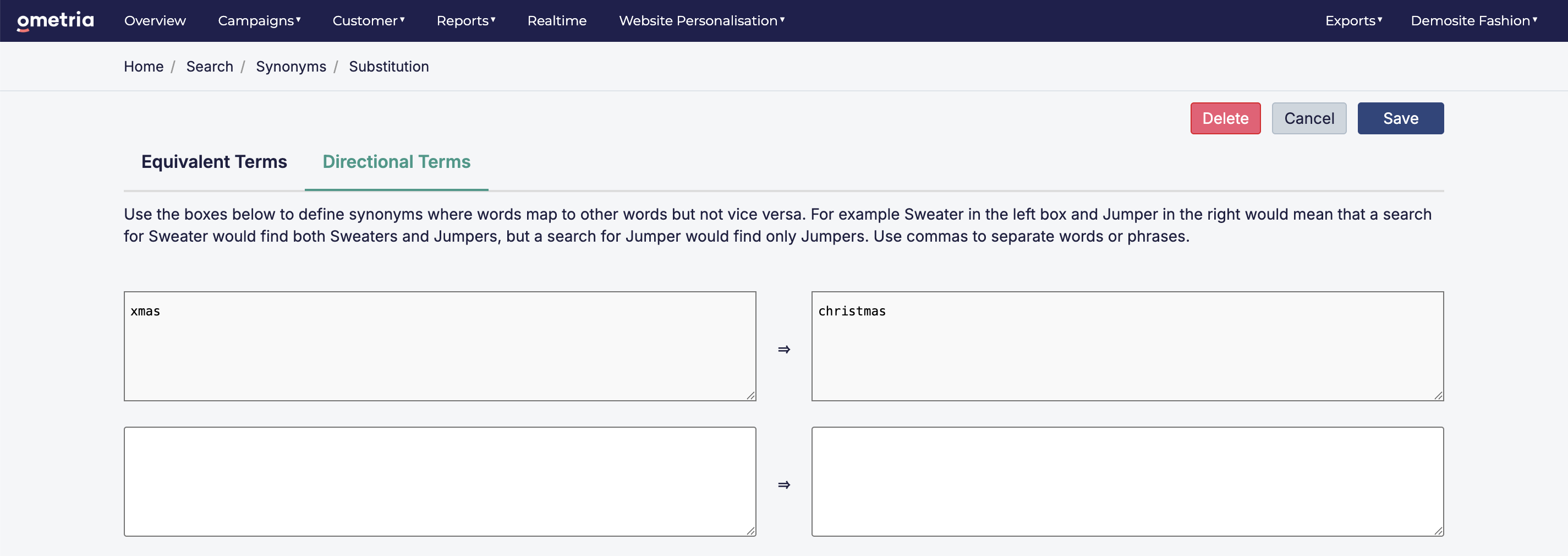Click the Ometria logo

click(56, 21)
